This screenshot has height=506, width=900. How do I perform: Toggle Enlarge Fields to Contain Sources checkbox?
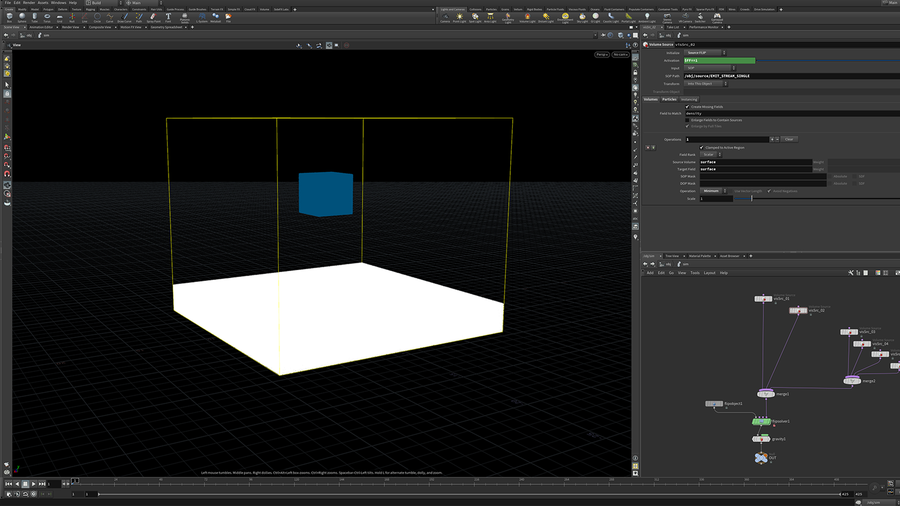(x=687, y=120)
